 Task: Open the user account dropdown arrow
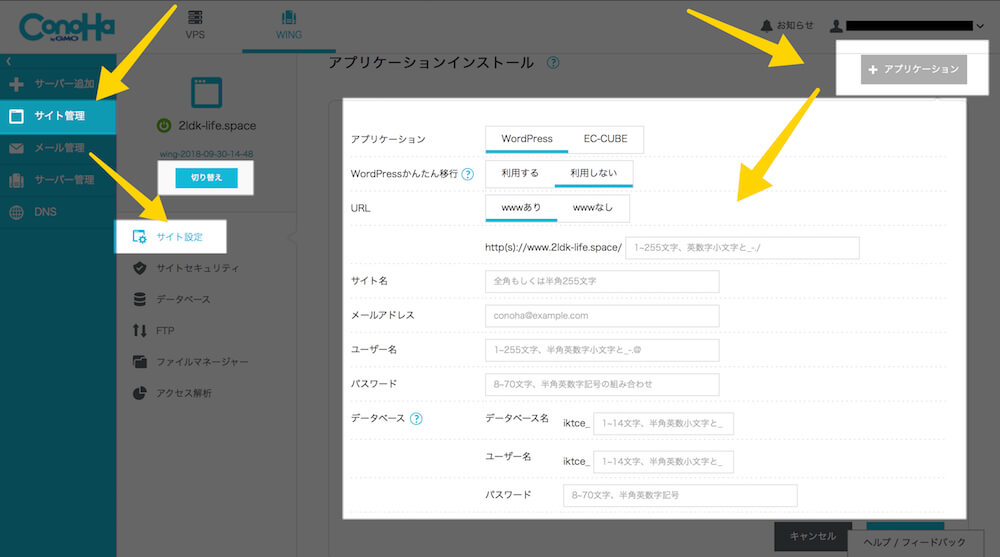coord(980,26)
